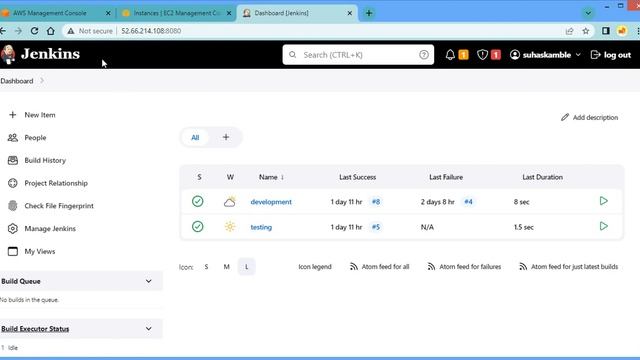This screenshot has height=360, width=640.
Task: Reload the browser page
Action: tap(34, 31)
